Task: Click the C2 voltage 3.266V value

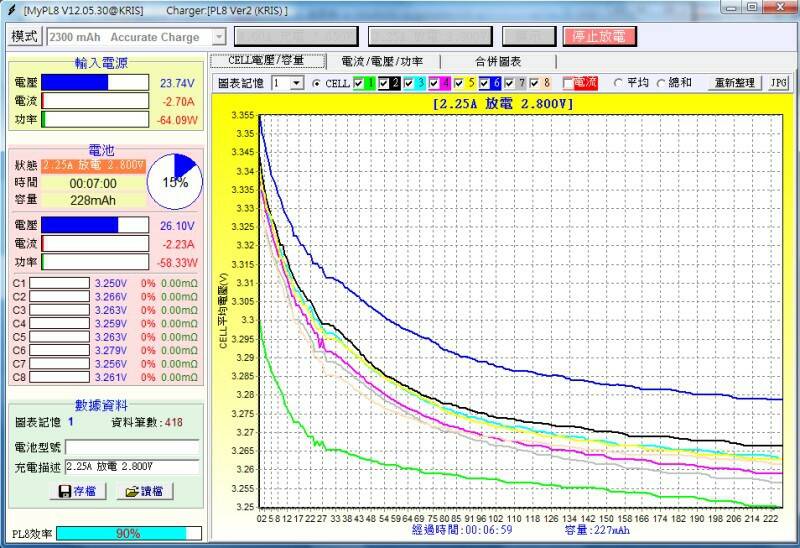Action: [x=111, y=296]
